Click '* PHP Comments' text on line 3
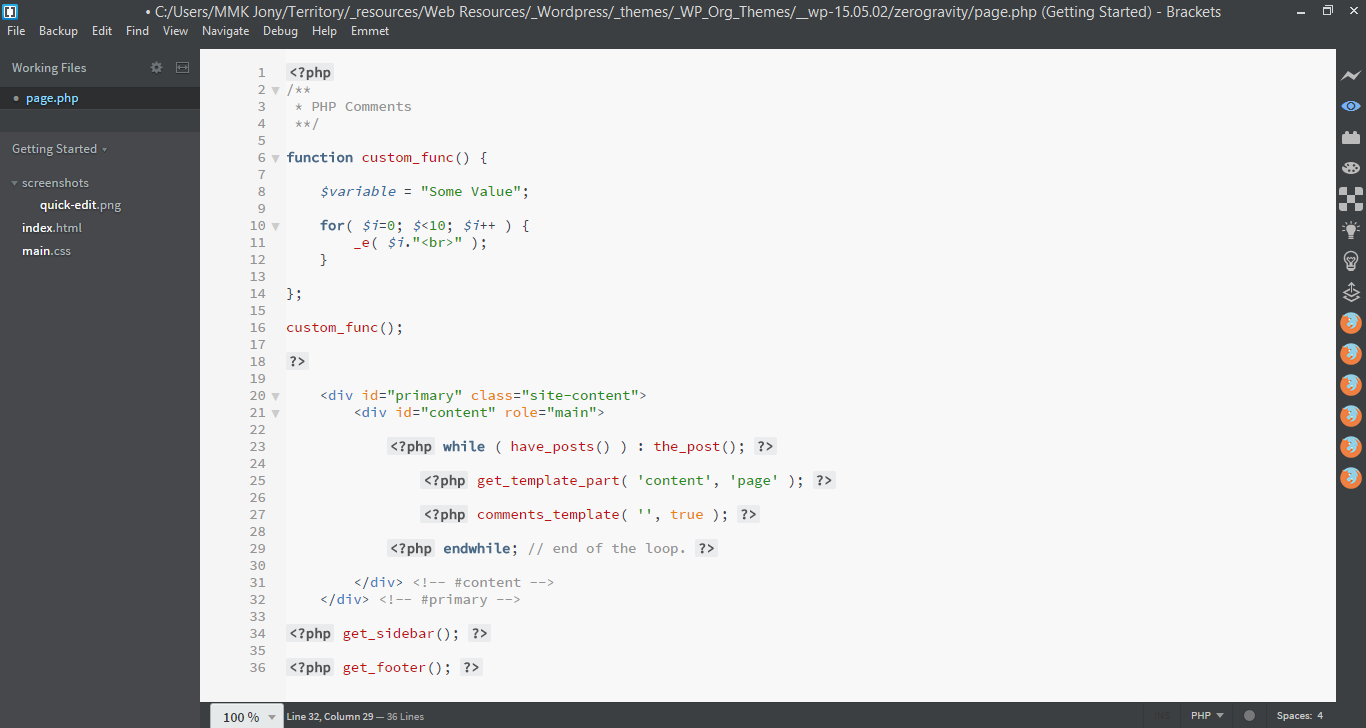Viewport: 1366px width, 728px height. click(x=353, y=106)
